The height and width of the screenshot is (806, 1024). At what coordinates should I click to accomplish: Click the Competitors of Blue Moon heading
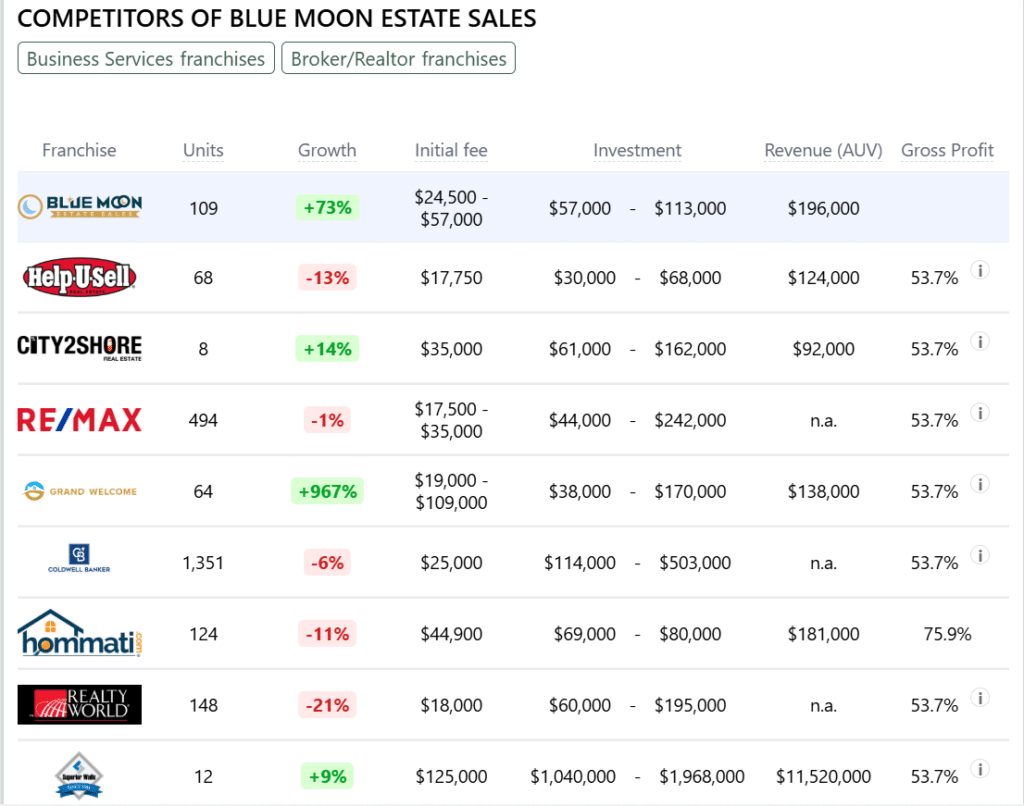[277, 18]
